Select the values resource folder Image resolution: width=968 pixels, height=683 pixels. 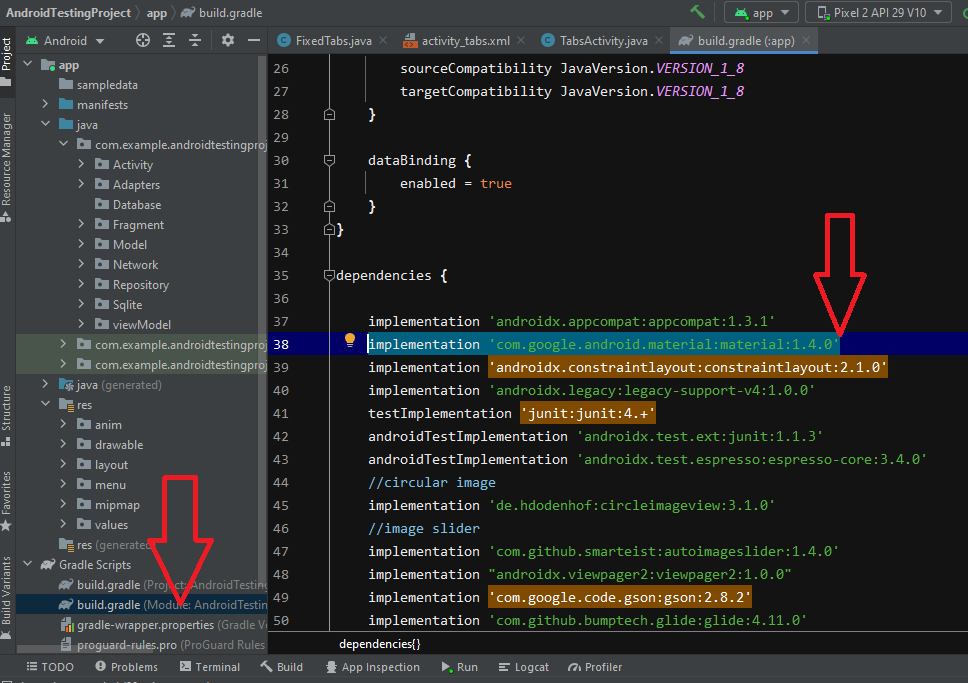(102, 524)
